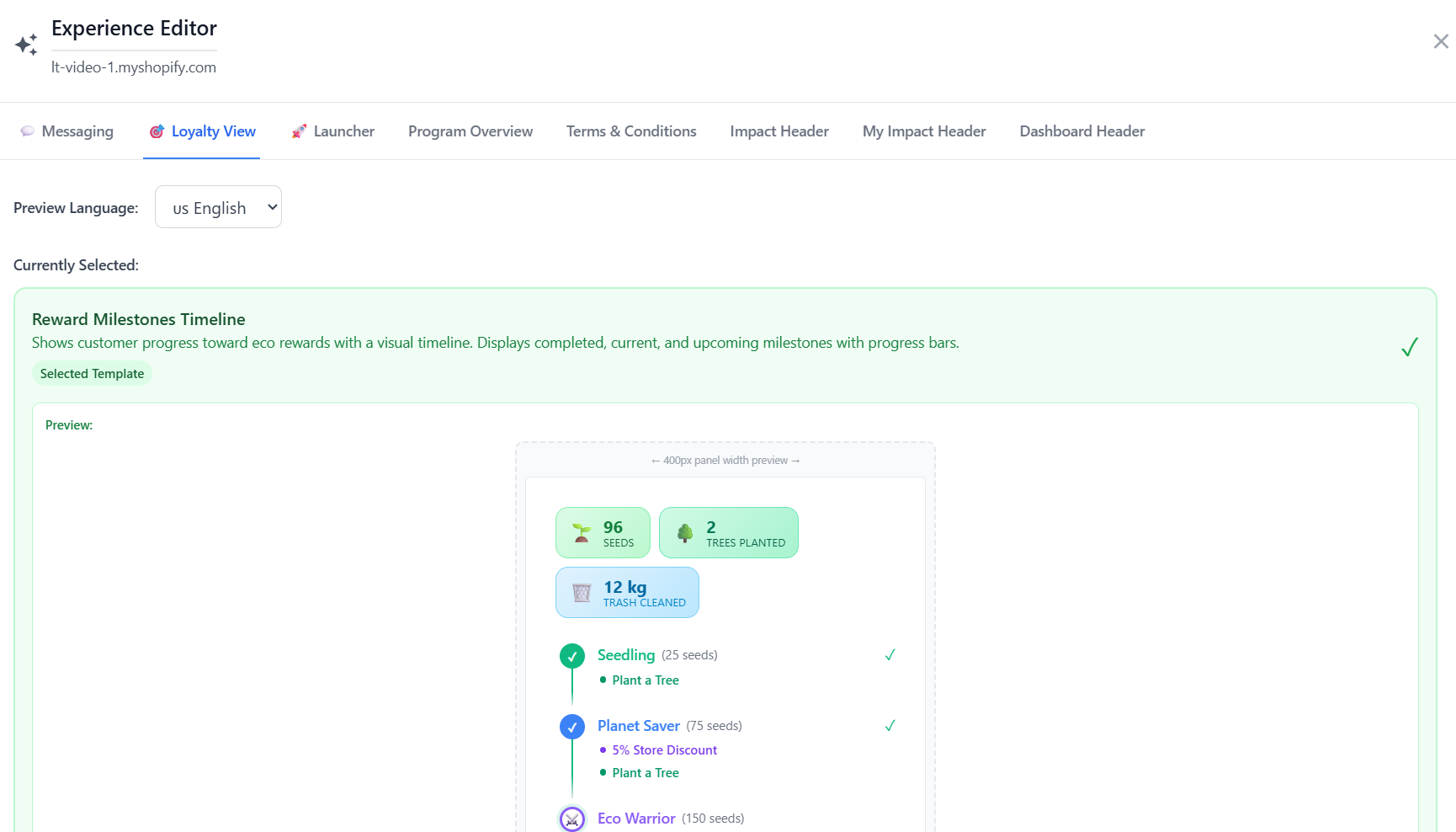Switch to the Terms & Conditions tab
1456x832 pixels.
[631, 131]
